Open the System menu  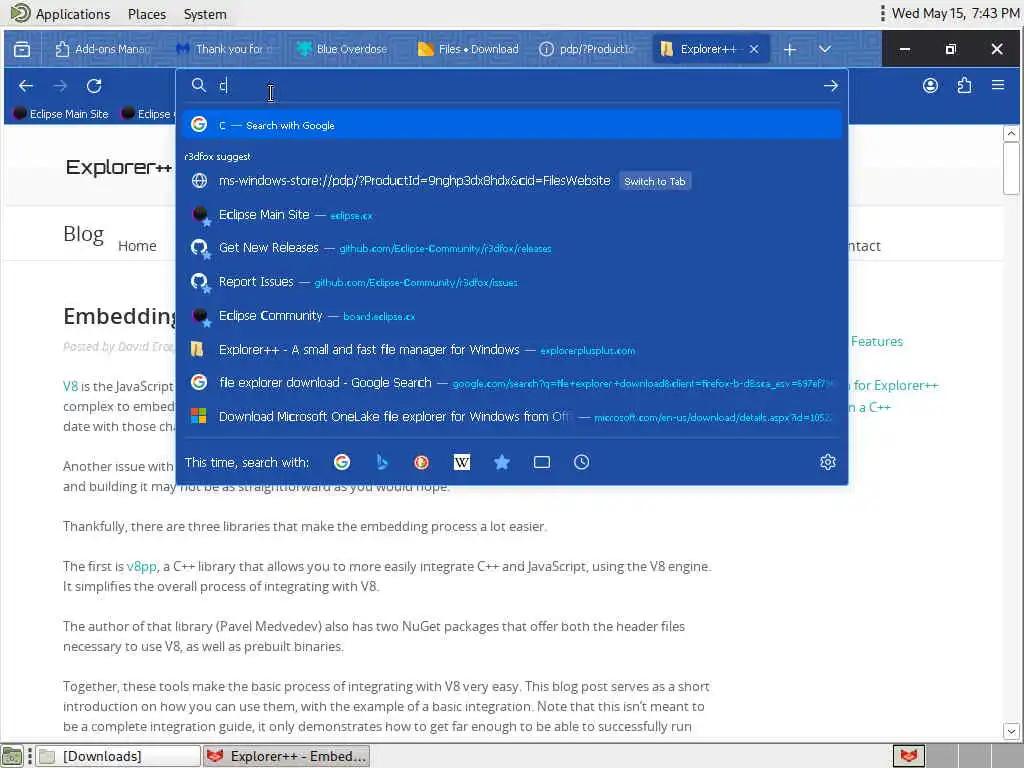205,14
